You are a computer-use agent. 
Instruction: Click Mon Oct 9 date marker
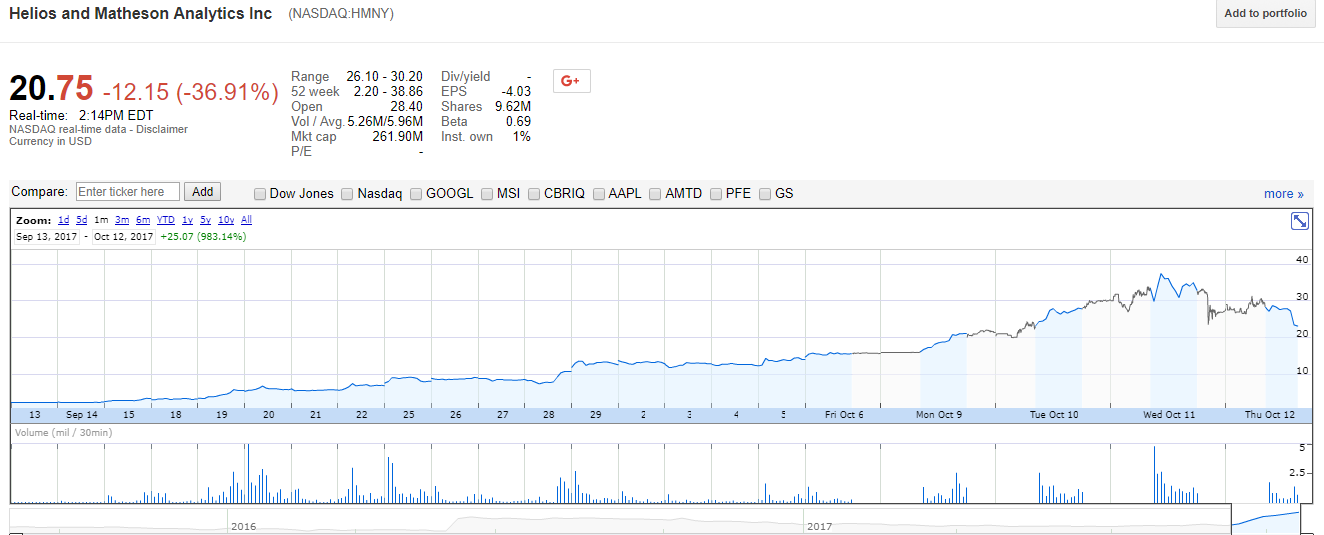coord(939,414)
